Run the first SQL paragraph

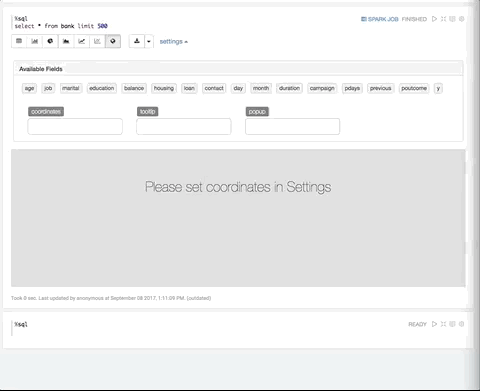point(434,19)
